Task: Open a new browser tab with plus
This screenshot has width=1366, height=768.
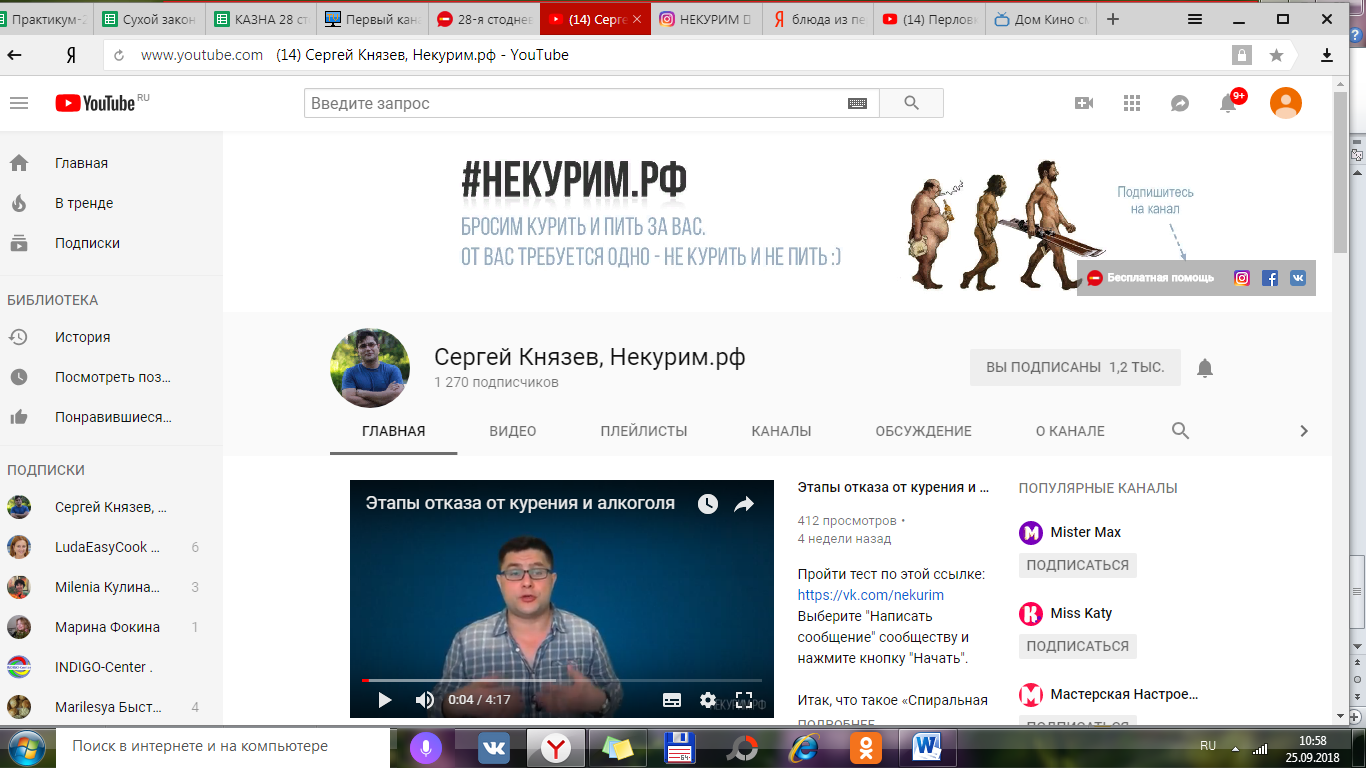Action: coord(1113,19)
